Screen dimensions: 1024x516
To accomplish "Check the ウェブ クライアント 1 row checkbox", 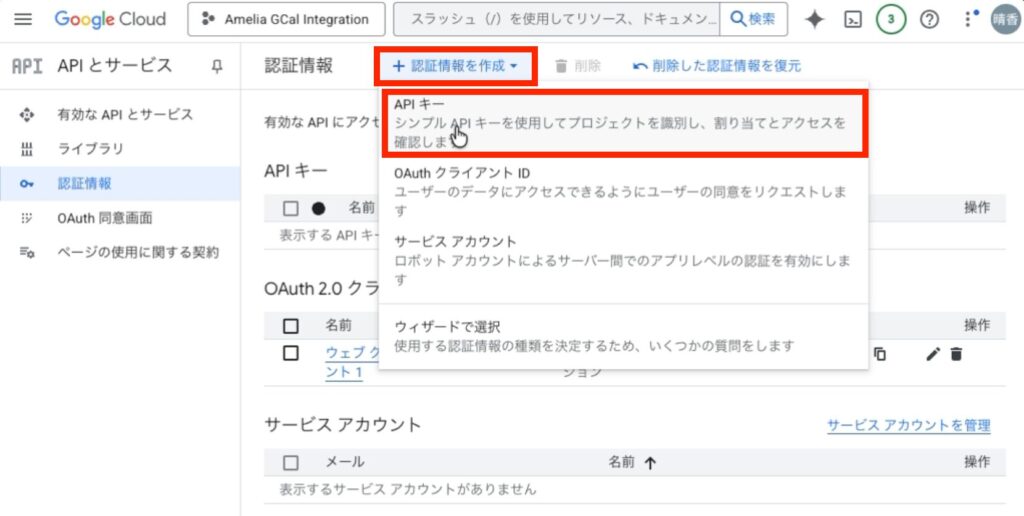I will point(291,353).
